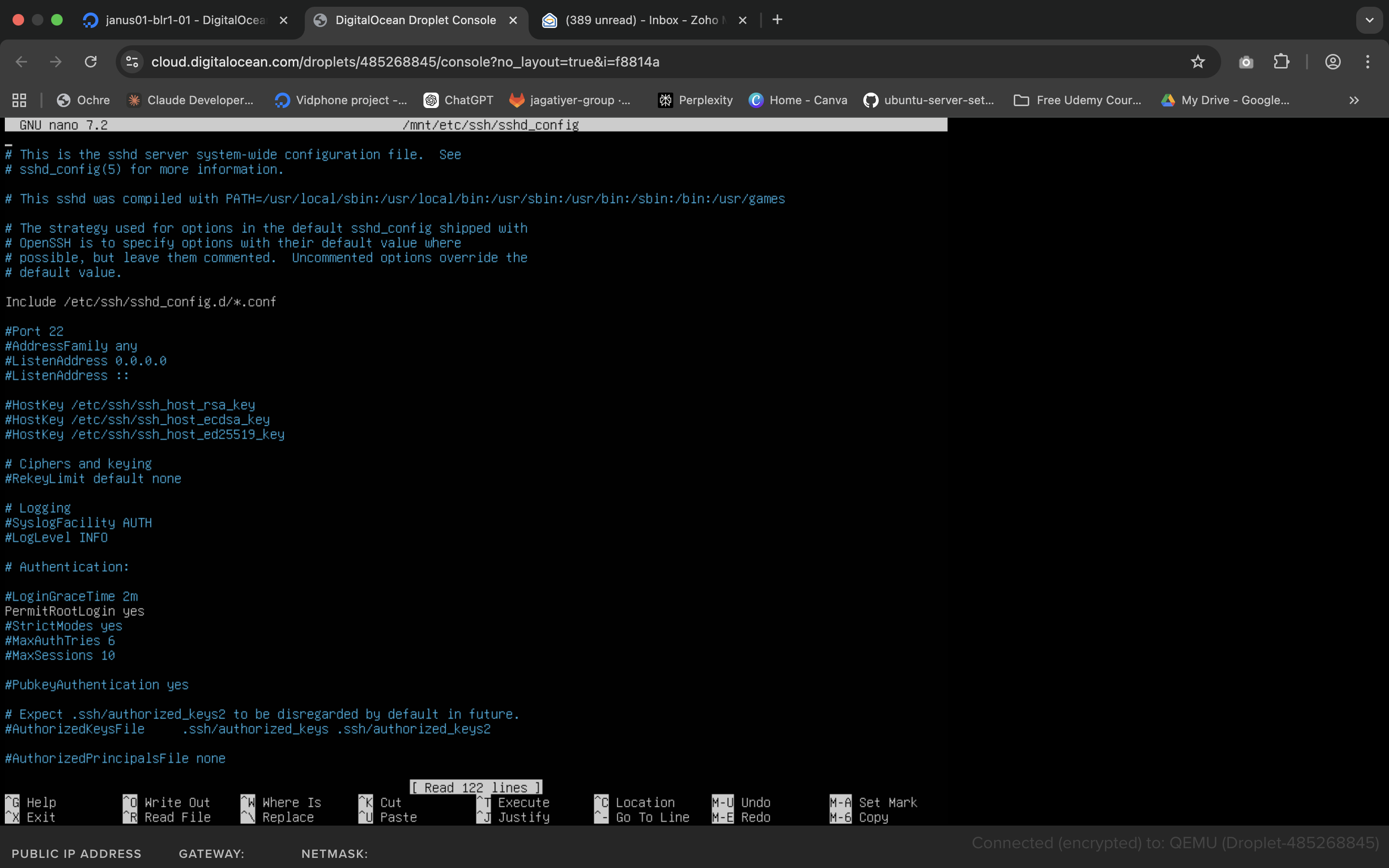Click the camera screenshot extension icon
Screen dimensions: 1389x868
click(1246, 62)
